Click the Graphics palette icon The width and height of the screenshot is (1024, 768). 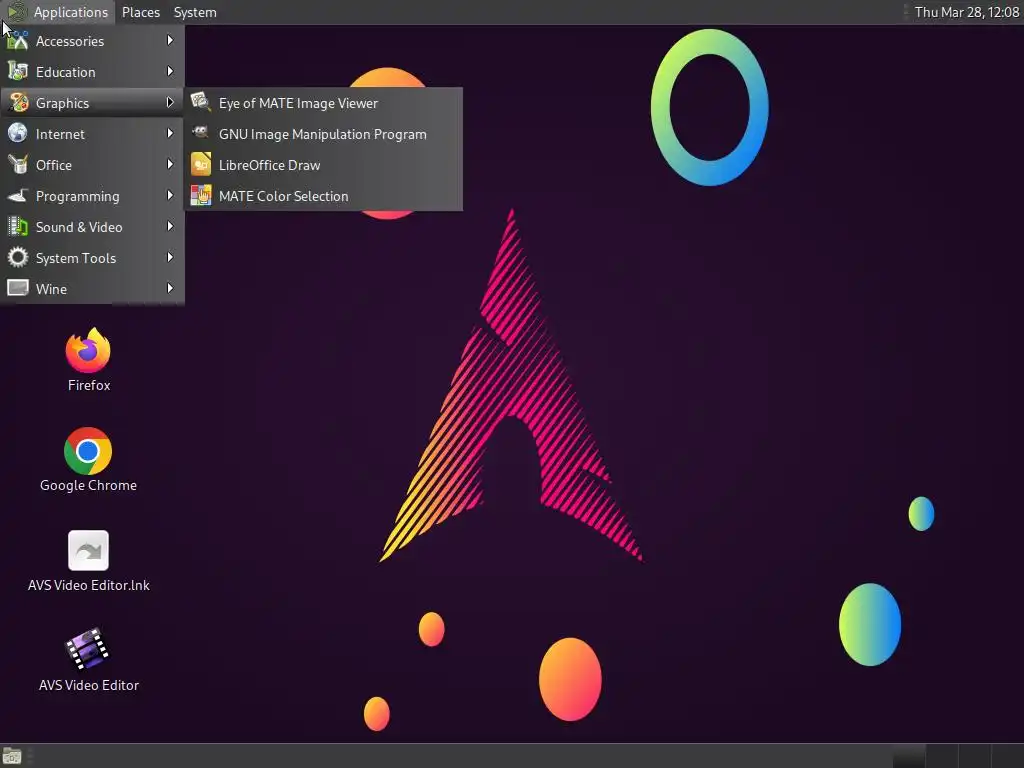pos(18,103)
